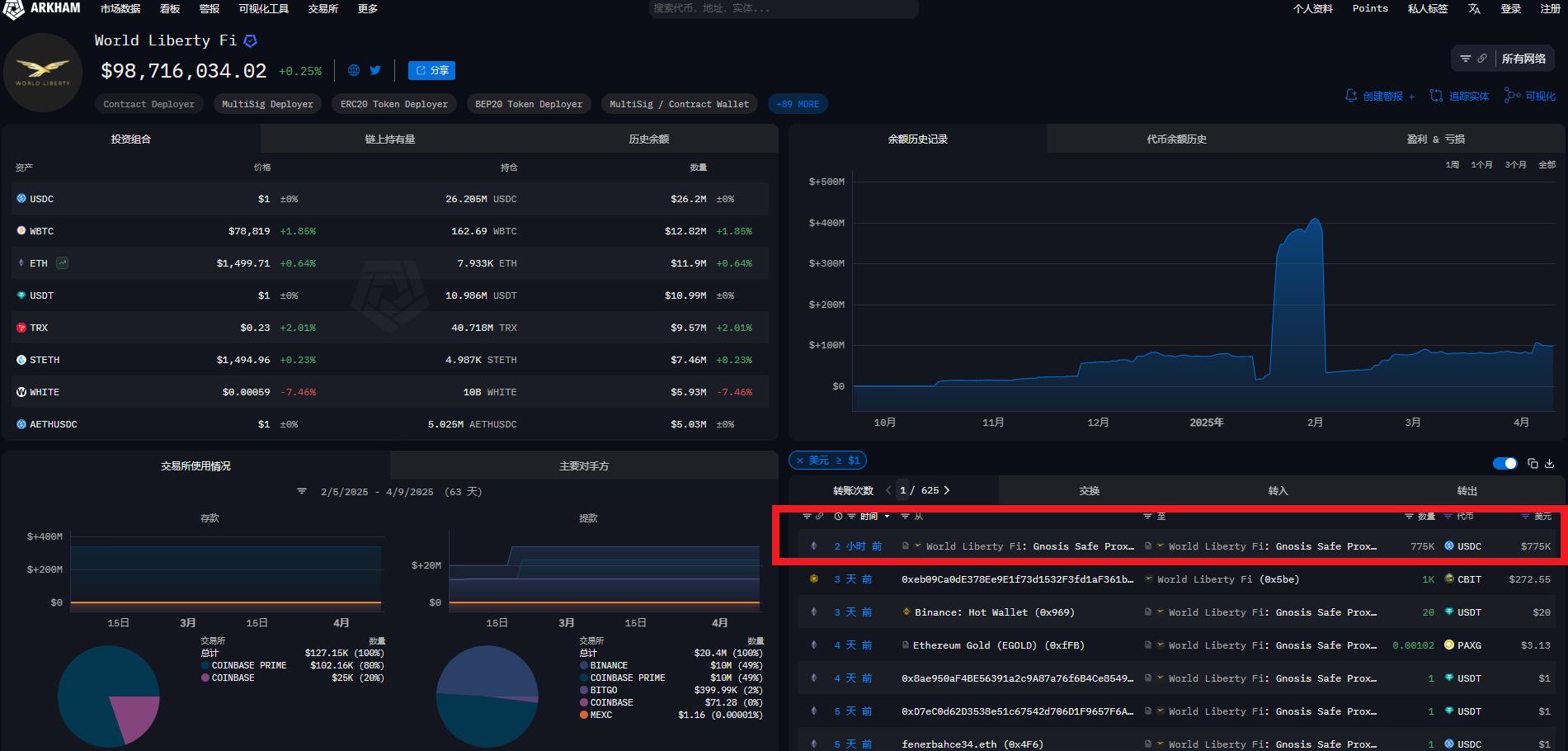Select the 3个月 chart range
Image resolution: width=1568 pixels, height=751 pixels.
coord(1515,165)
